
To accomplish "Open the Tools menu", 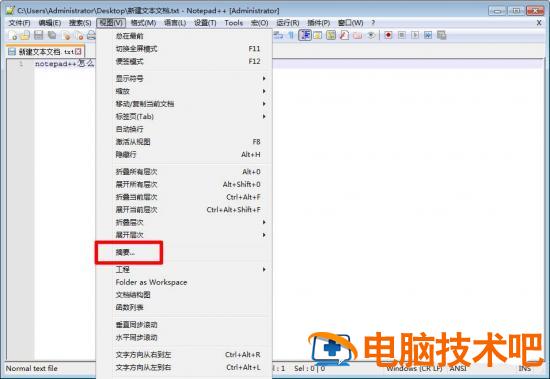I will click(234, 23).
